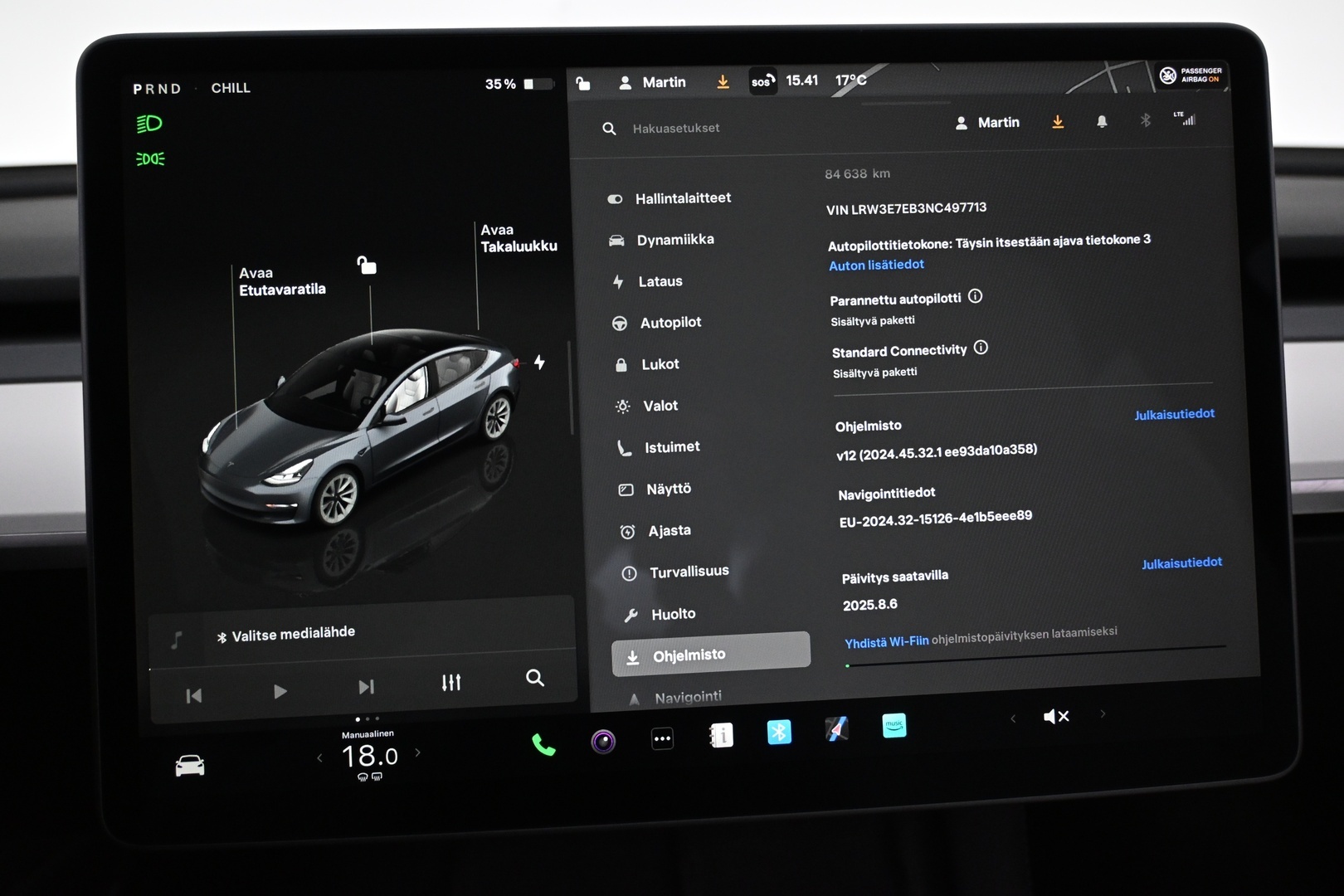1344x896 pixels.
Task: Raise volume with right chevron
Action: click(1103, 713)
